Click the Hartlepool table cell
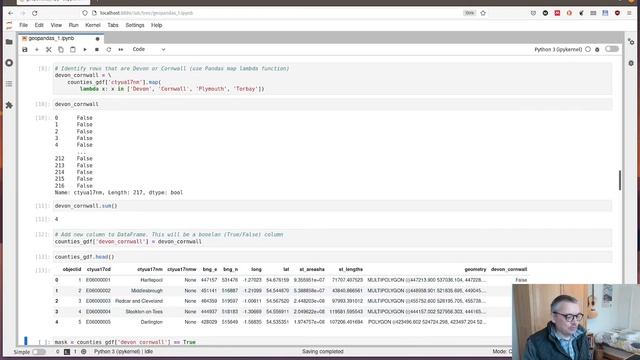The image size is (640, 360). [x=151, y=280]
